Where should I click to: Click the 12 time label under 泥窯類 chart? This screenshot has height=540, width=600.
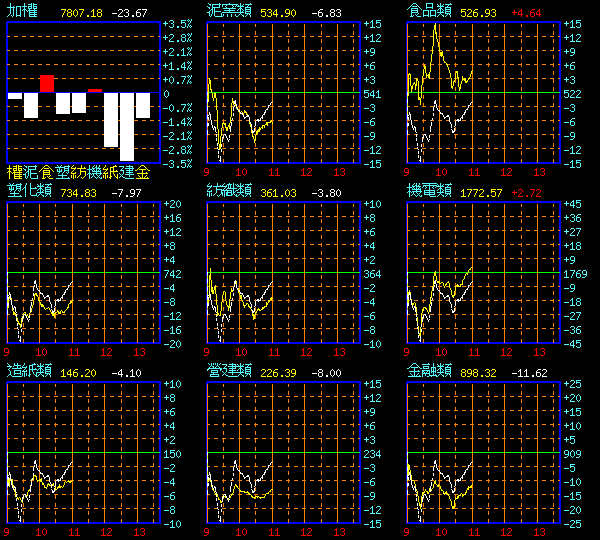[x=306, y=172]
